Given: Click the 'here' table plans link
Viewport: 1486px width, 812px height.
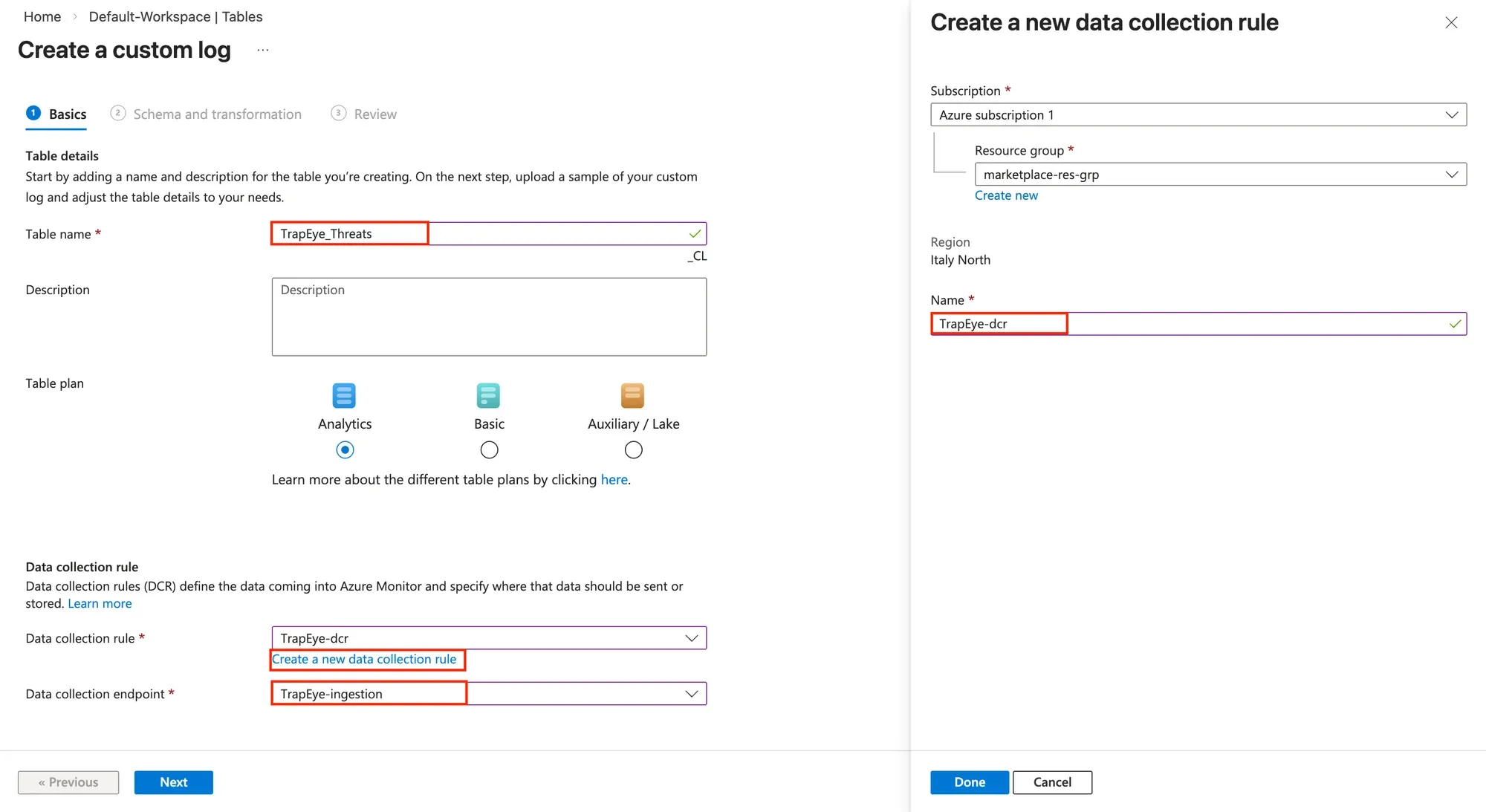Looking at the screenshot, I should (614, 479).
